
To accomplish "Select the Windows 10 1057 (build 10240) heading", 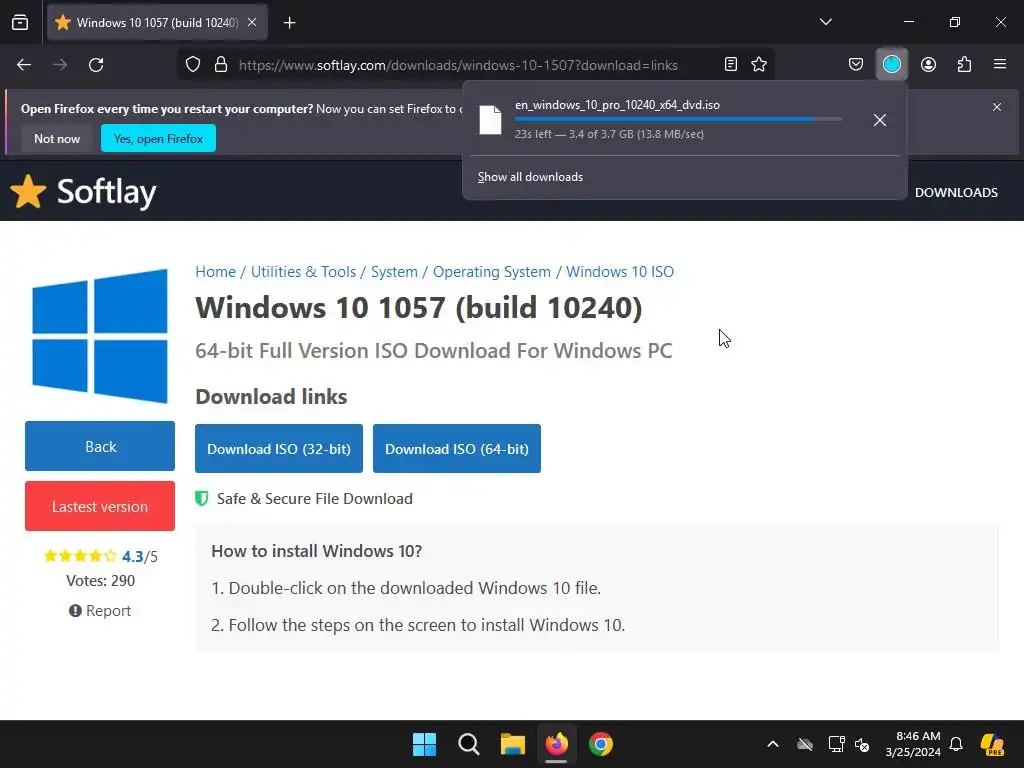I will point(419,308).
